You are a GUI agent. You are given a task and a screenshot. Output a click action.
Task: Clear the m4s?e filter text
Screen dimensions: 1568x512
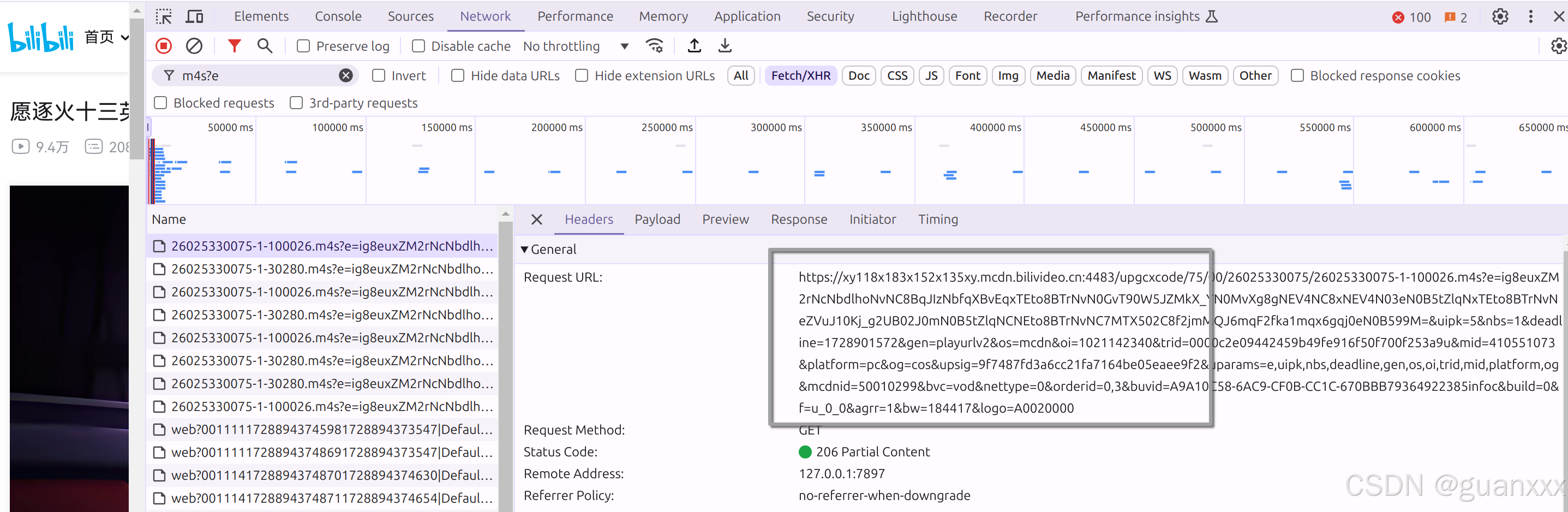click(x=346, y=75)
